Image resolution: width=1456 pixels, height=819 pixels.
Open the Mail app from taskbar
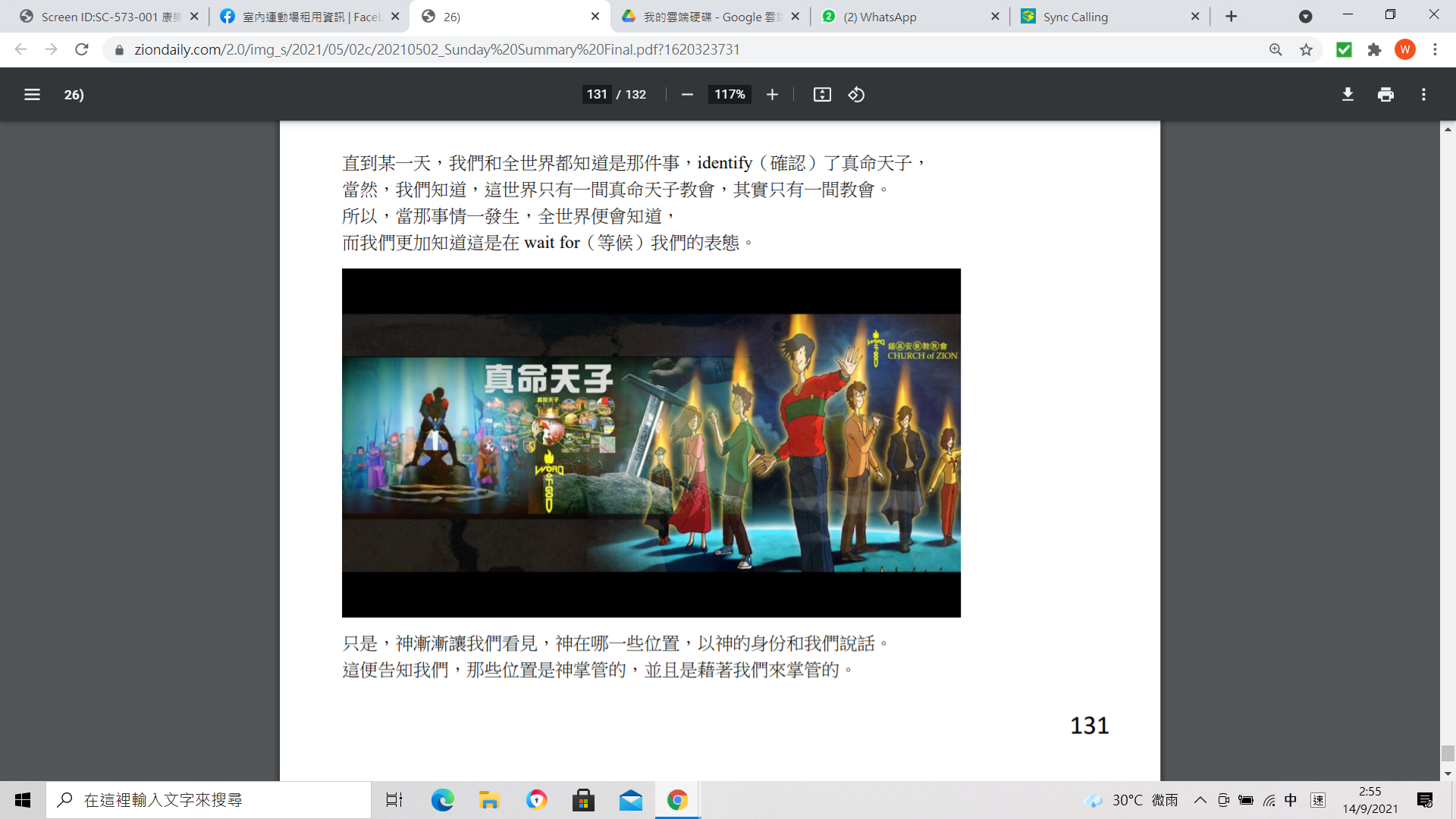pos(630,800)
